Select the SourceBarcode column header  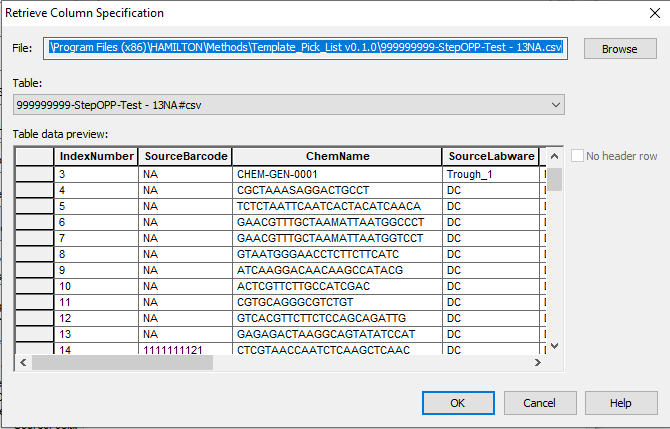tap(186, 157)
